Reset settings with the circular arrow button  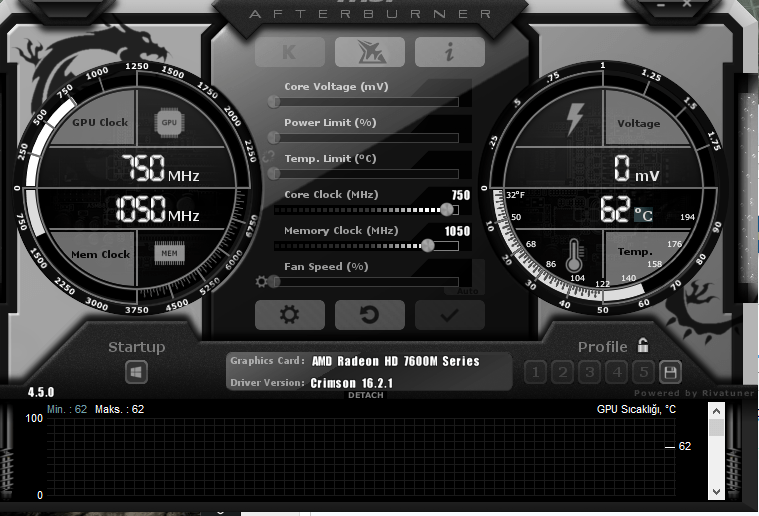click(x=370, y=315)
